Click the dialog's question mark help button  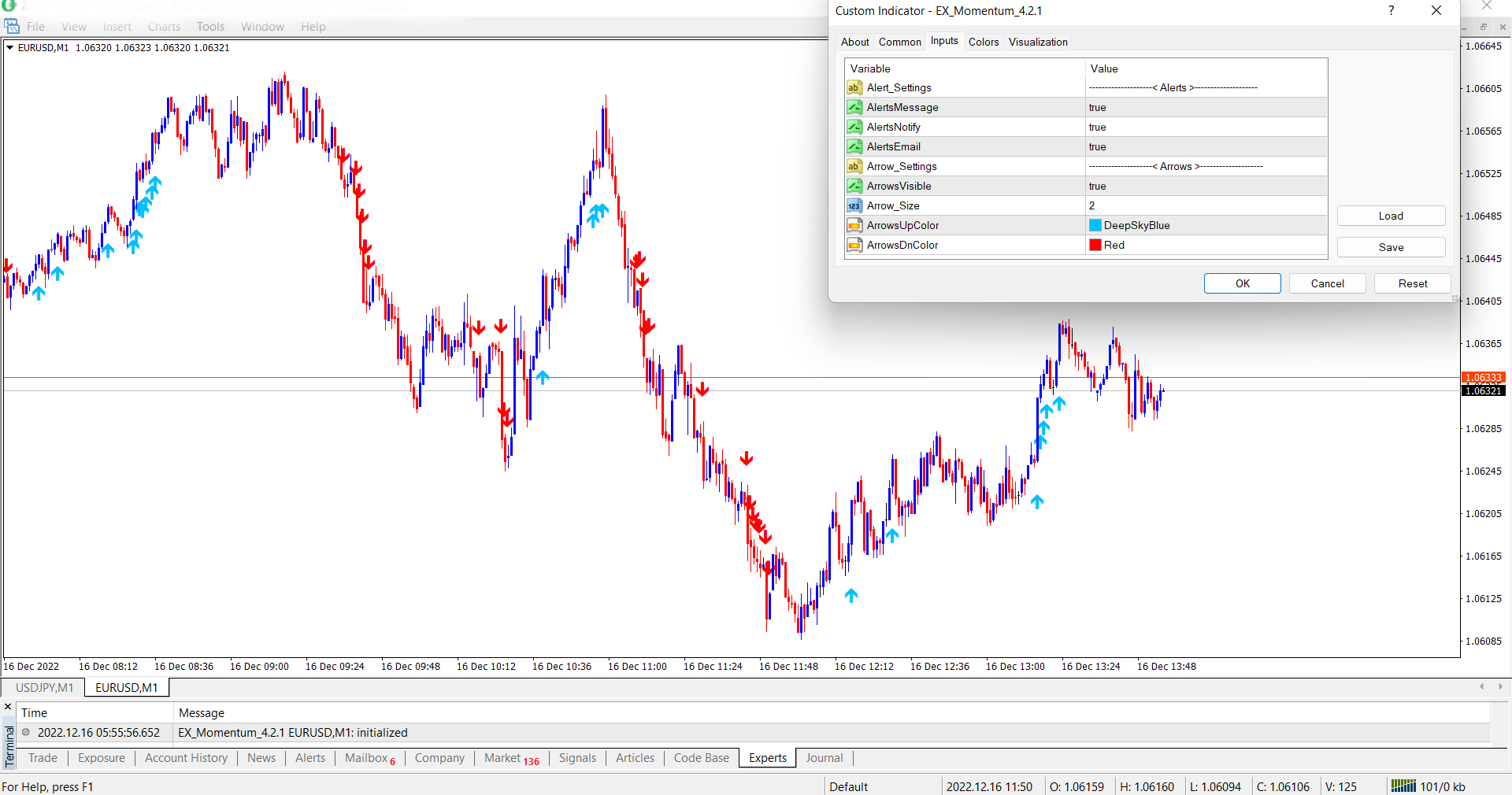pyautogui.click(x=1392, y=11)
